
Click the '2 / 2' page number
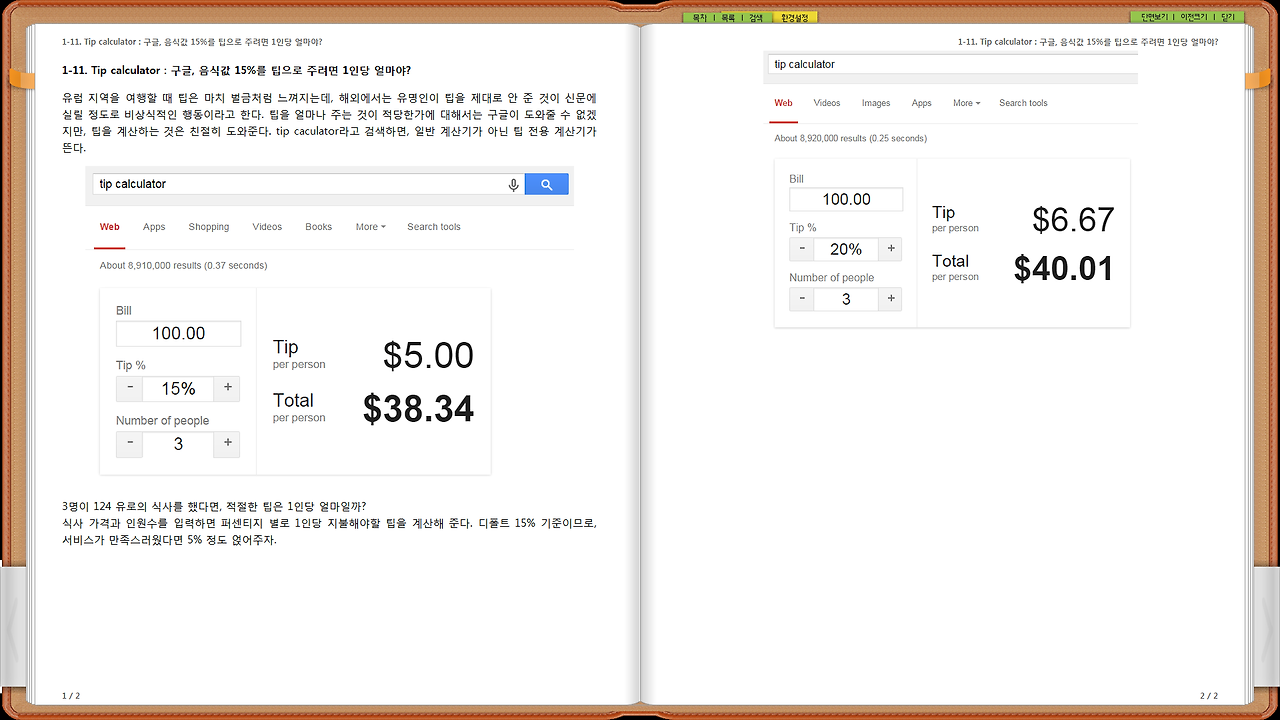coord(1208,695)
